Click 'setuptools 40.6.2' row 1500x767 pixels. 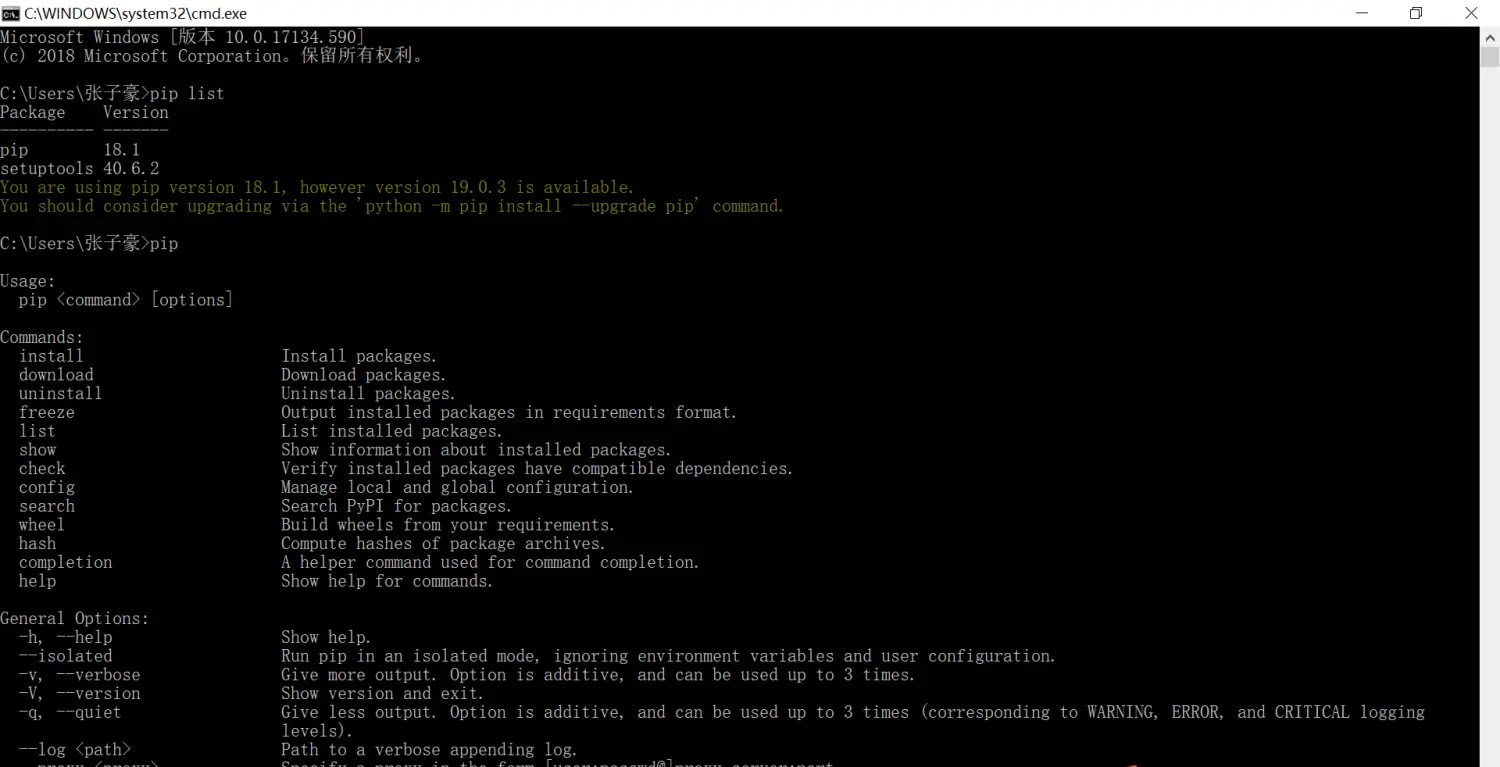point(80,168)
